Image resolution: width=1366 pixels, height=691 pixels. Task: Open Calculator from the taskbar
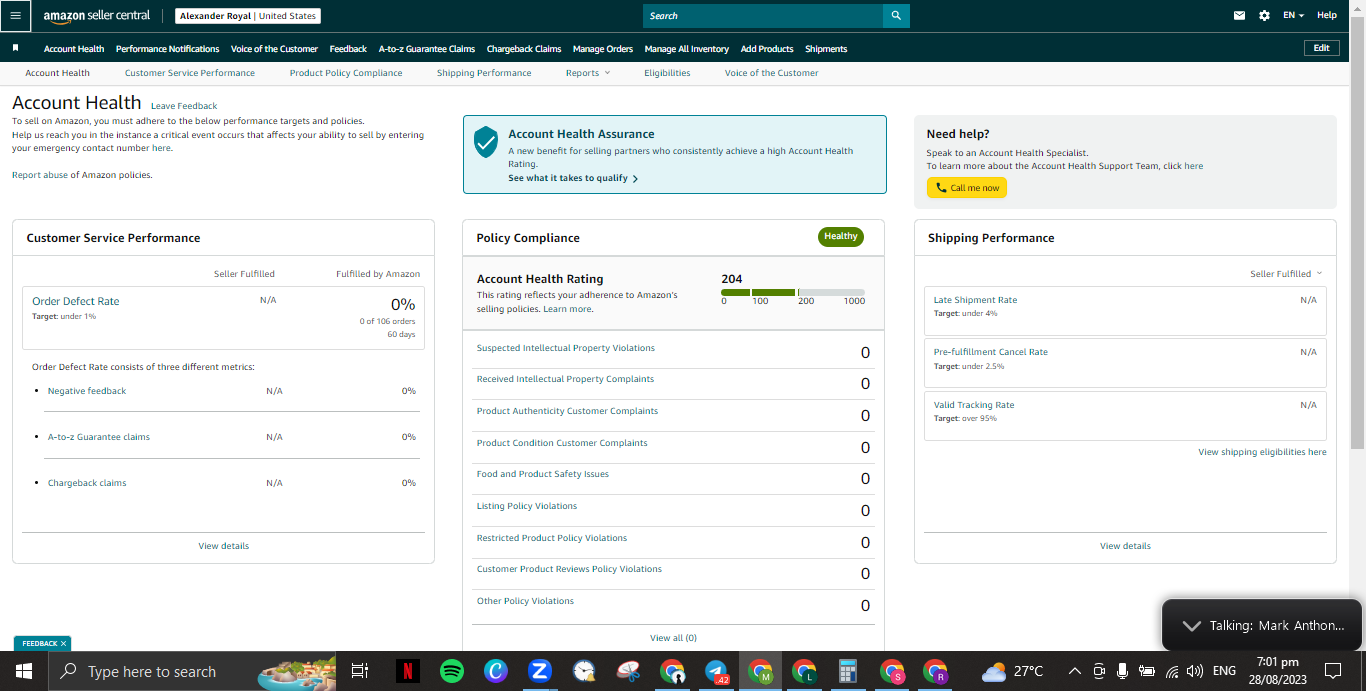pyautogui.click(x=848, y=671)
